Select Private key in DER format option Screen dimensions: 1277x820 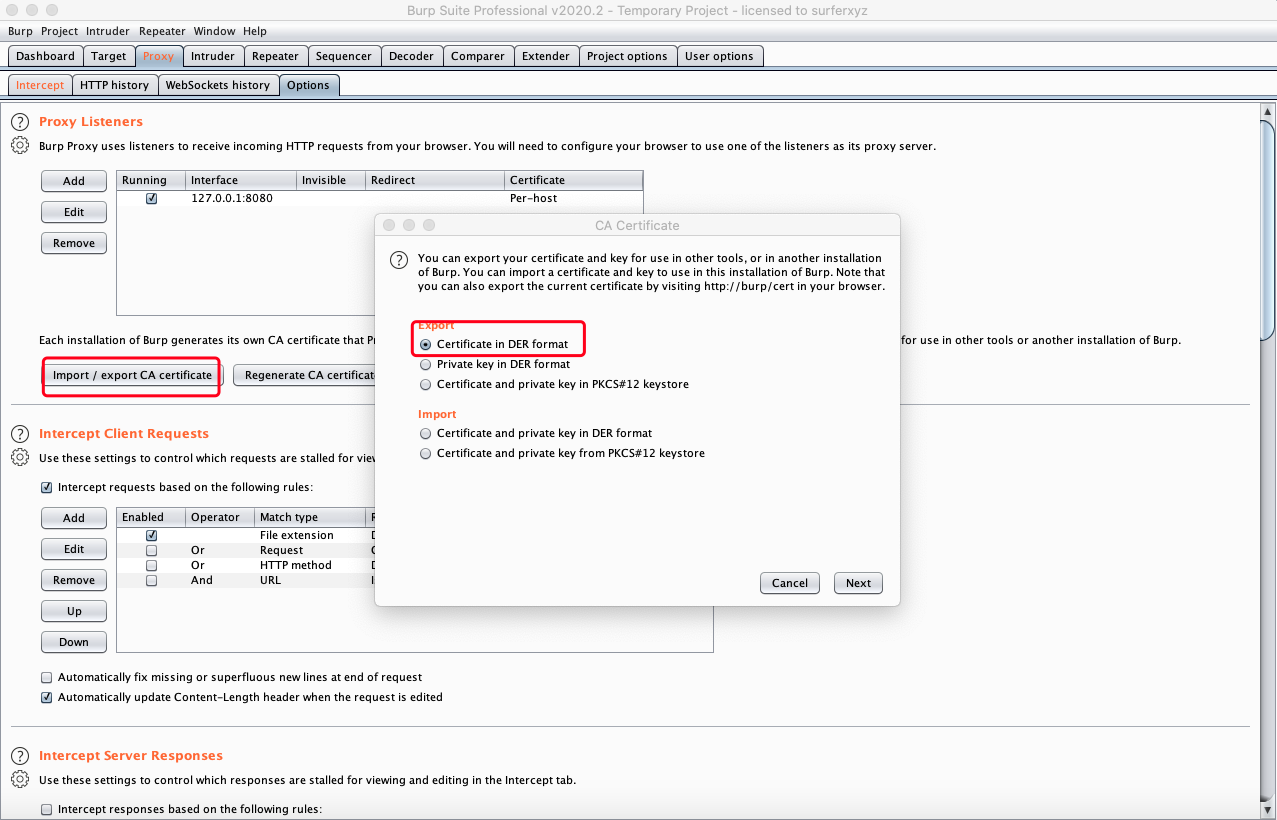426,364
